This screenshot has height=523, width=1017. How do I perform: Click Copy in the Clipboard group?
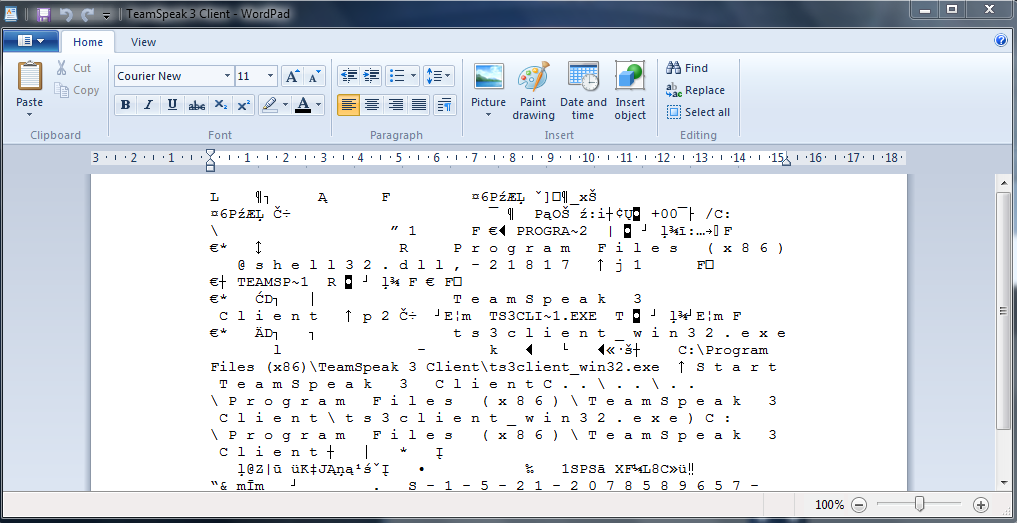coord(77,90)
